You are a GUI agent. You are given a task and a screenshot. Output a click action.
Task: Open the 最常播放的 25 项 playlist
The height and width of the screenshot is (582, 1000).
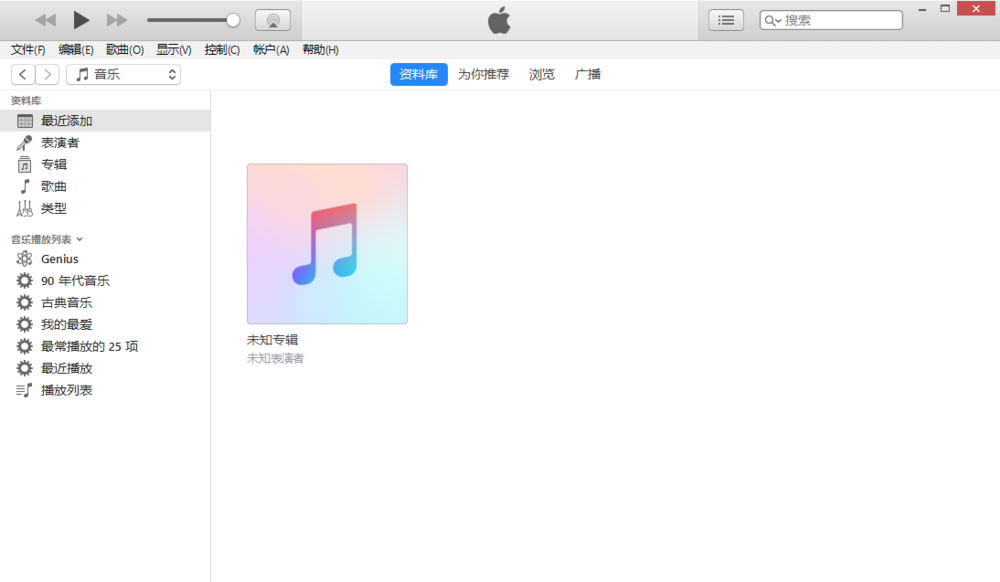click(x=87, y=346)
